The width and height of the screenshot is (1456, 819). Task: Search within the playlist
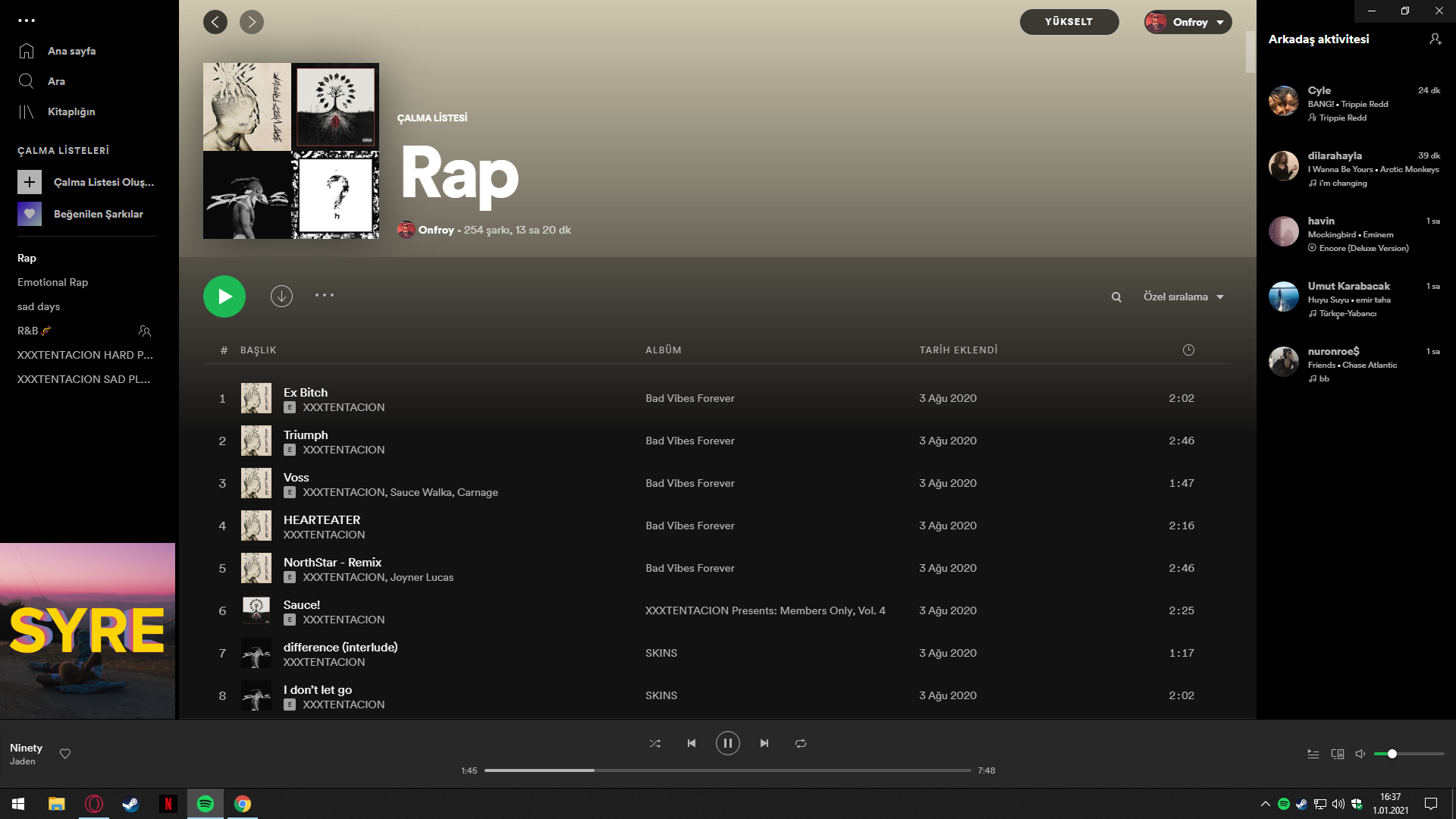pos(1116,297)
